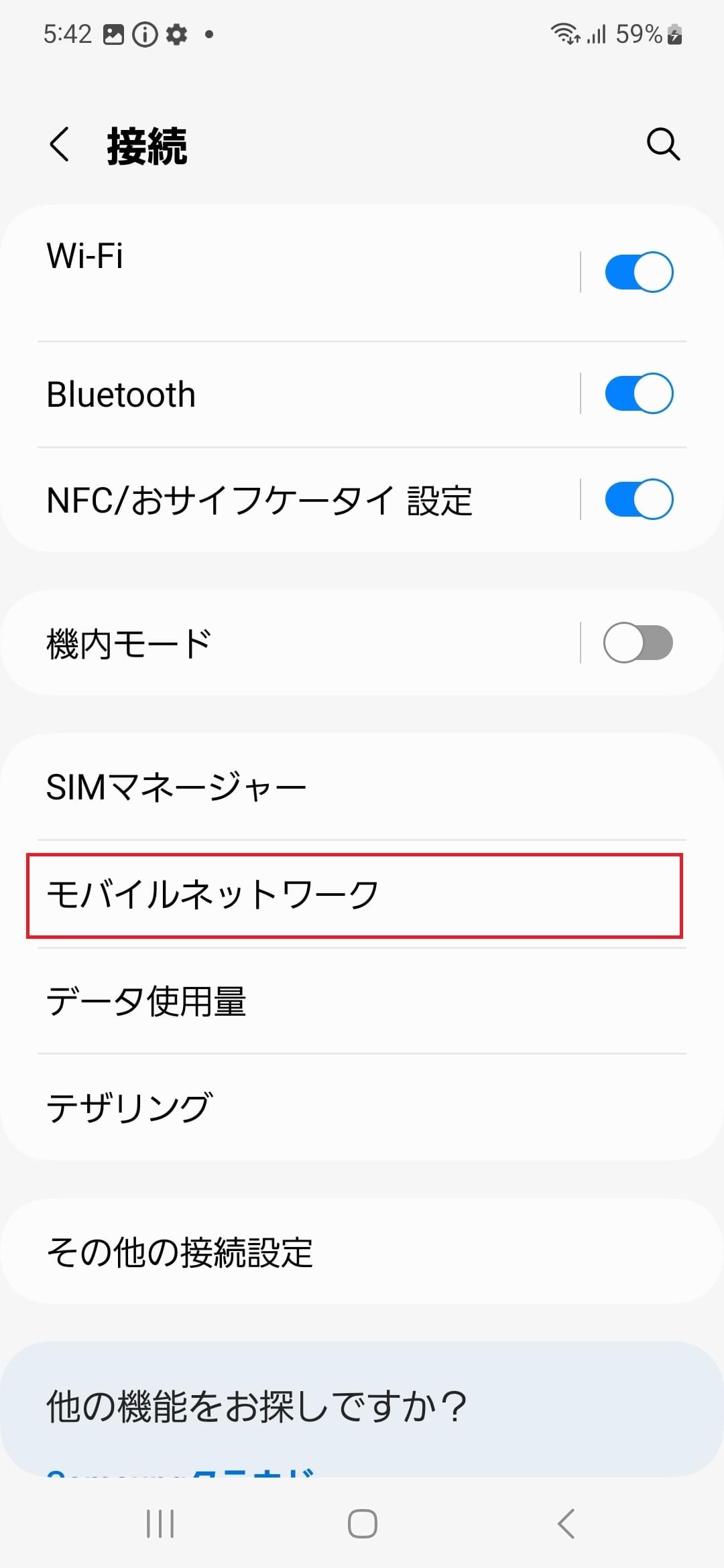This screenshot has height=1568, width=724.
Task: Tap the back arrow beside 接続 title
Action: click(59, 145)
